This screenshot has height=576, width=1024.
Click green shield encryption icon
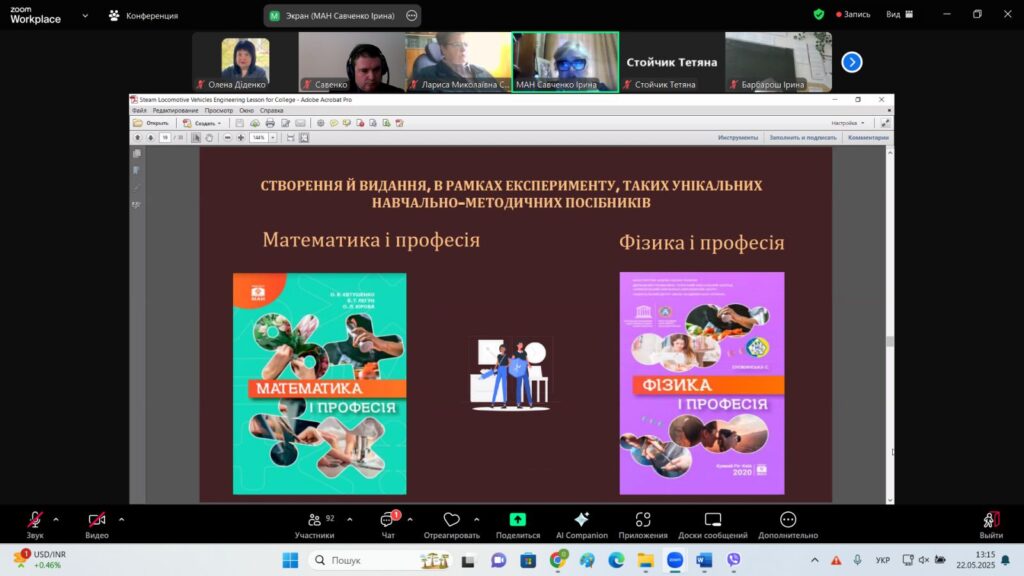[819, 14]
